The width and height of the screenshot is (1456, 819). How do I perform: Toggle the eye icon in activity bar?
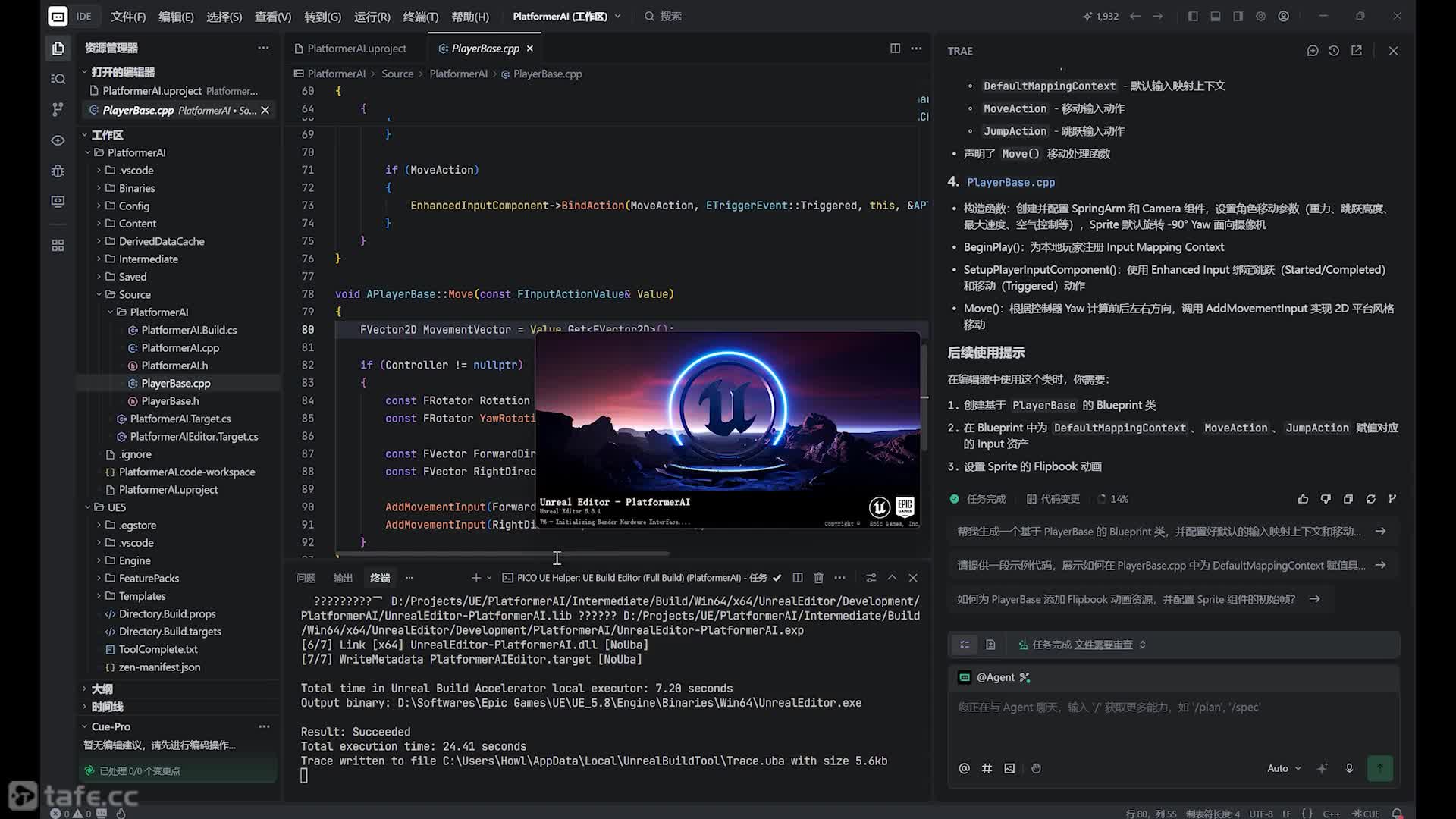[x=58, y=140]
